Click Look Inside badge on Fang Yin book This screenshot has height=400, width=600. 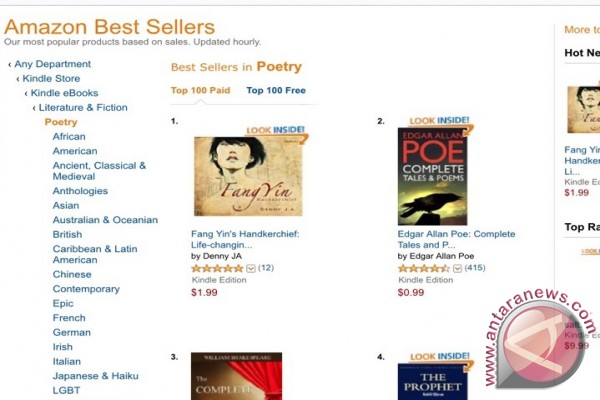[x=276, y=131]
